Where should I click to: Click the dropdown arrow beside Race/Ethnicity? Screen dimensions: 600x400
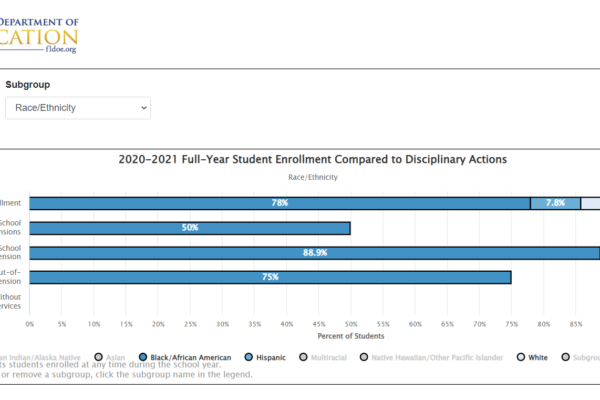[x=143, y=107]
